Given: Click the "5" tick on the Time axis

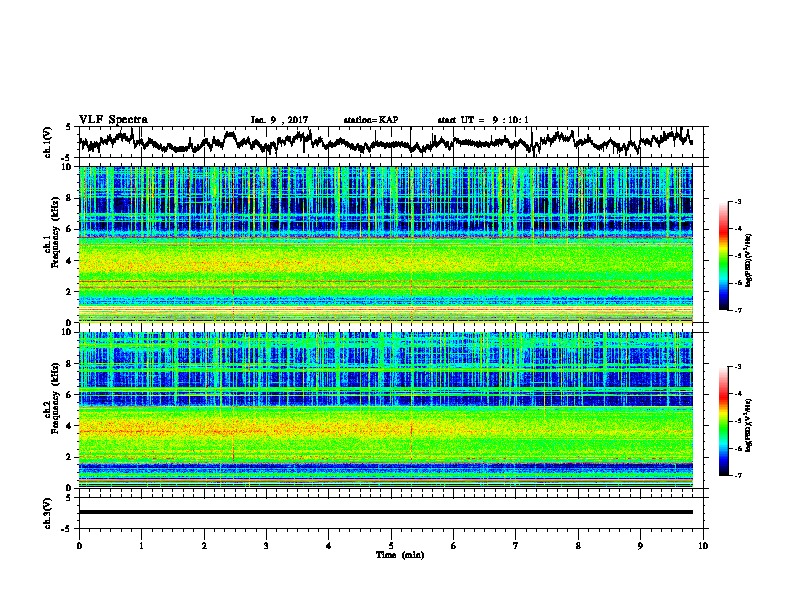Looking at the screenshot, I should (x=391, y=546).
